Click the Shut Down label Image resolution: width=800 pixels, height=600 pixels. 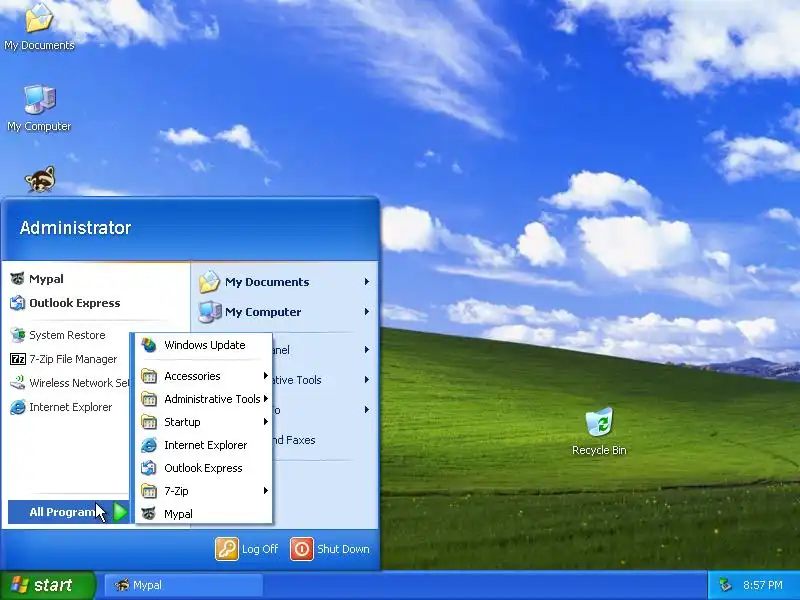click(x=343, y=549)
